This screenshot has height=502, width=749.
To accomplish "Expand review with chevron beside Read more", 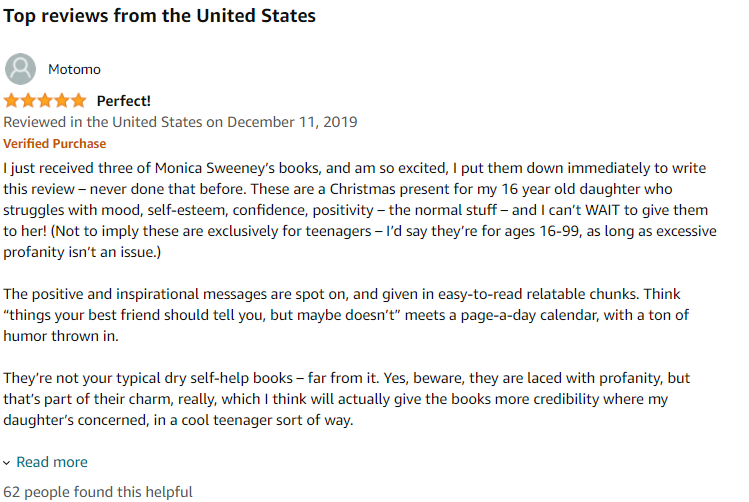I will [x=6, y=462].
